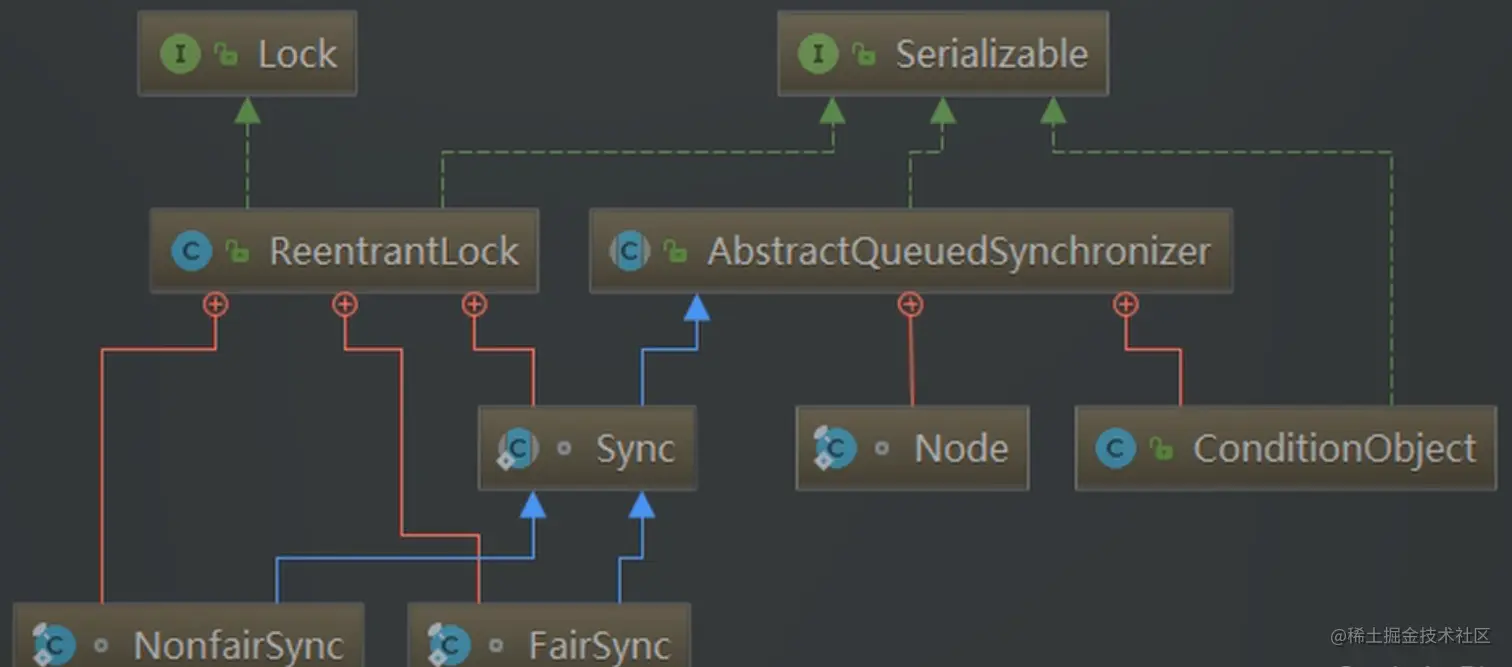This screenshot has height=667, width=1512.
Task: Click the blue extends arrowhead under AbstractQueuedSynchronizer
Action: (x=697, y=307)
